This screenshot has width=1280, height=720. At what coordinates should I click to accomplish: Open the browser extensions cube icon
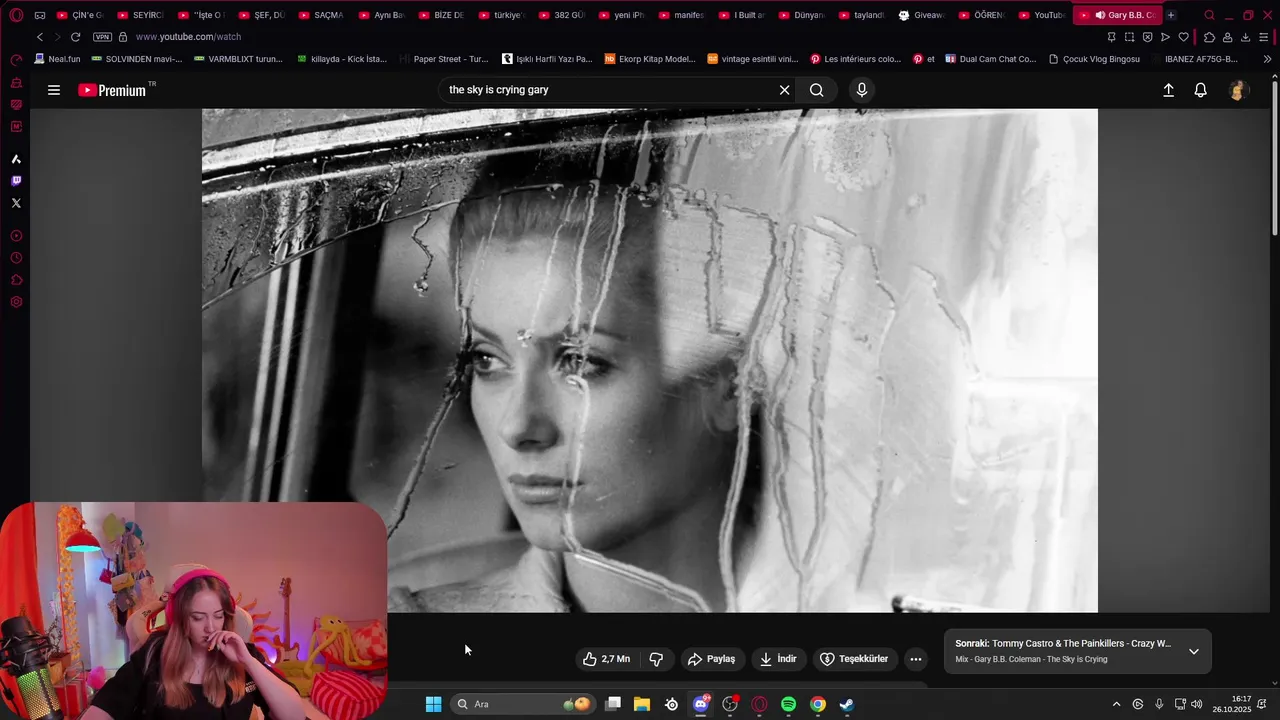[1209, 37]
